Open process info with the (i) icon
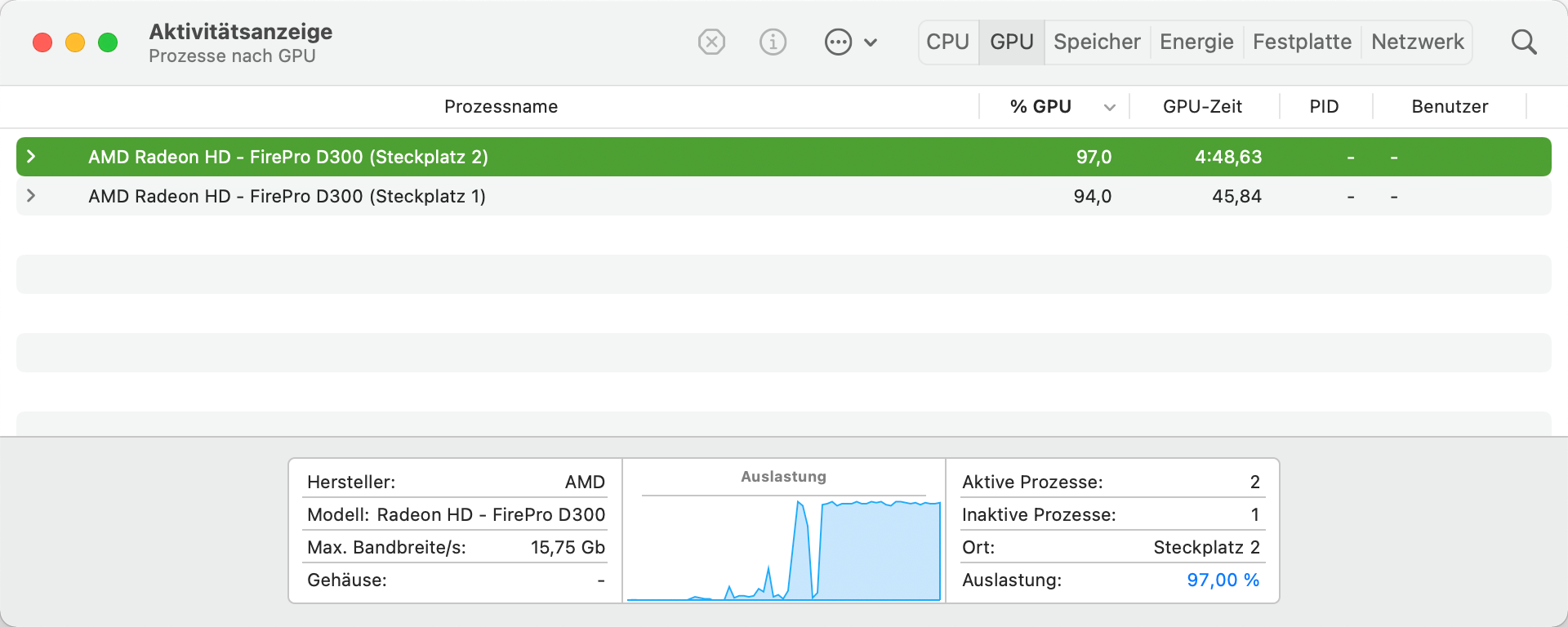The image size is (1568, 627). (773, 42)
